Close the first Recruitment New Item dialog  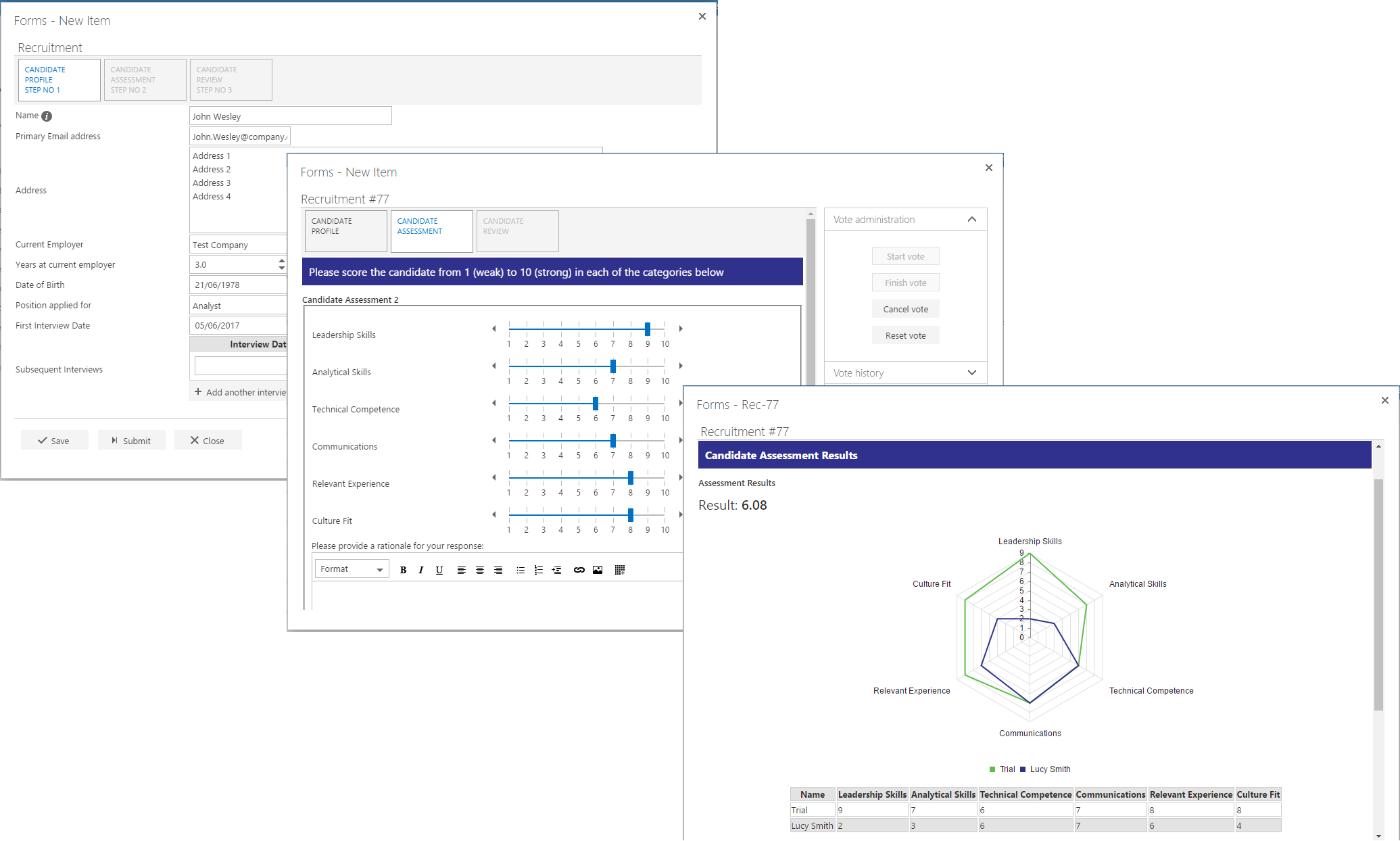click(702, 16)
